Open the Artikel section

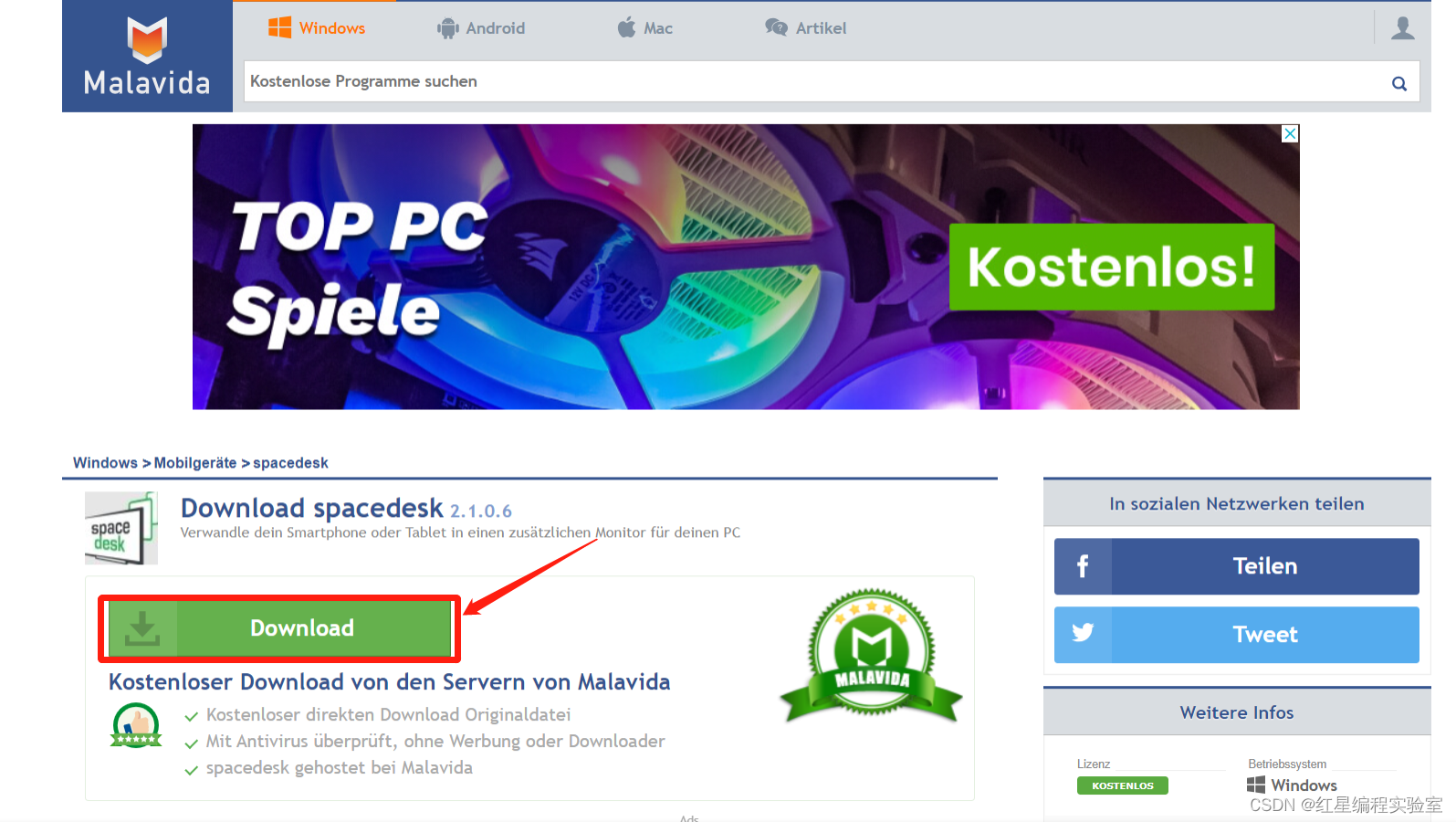(806, 28)
